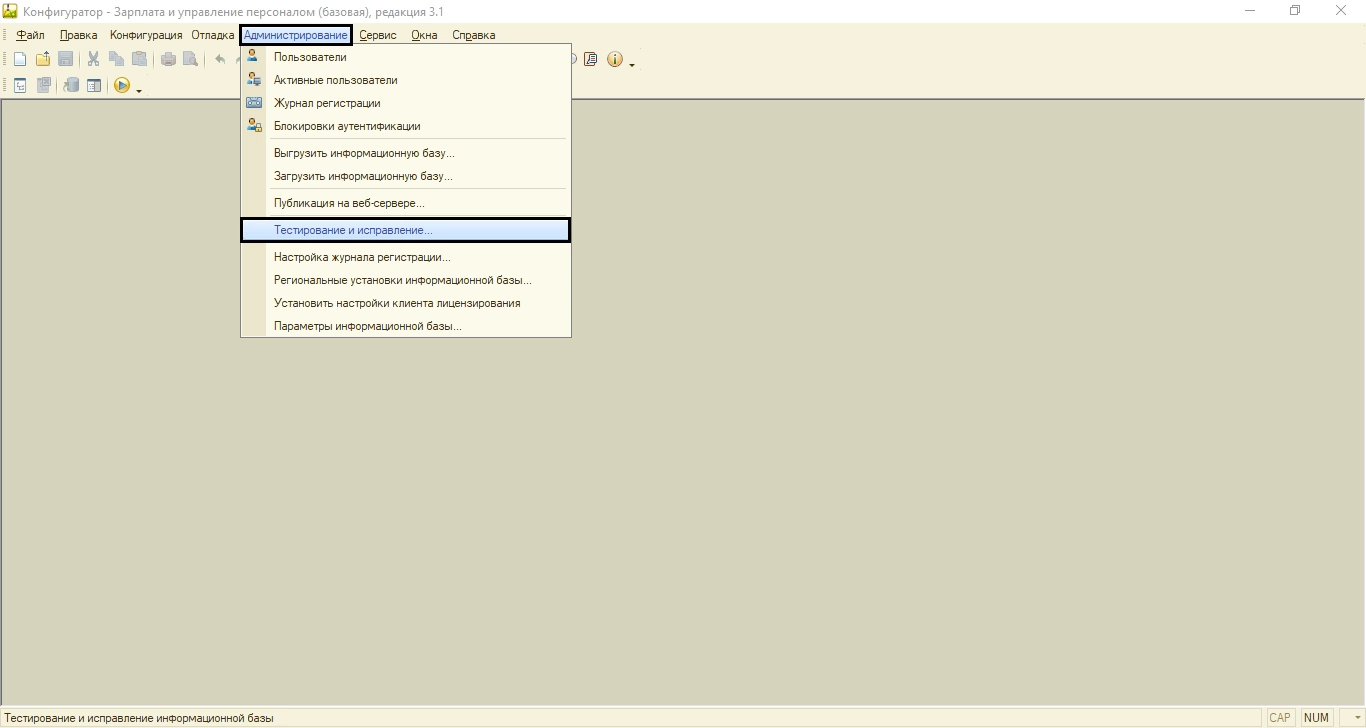Click the NUM indicator in status bar

pyautogui.click(x=1317, y=718)
